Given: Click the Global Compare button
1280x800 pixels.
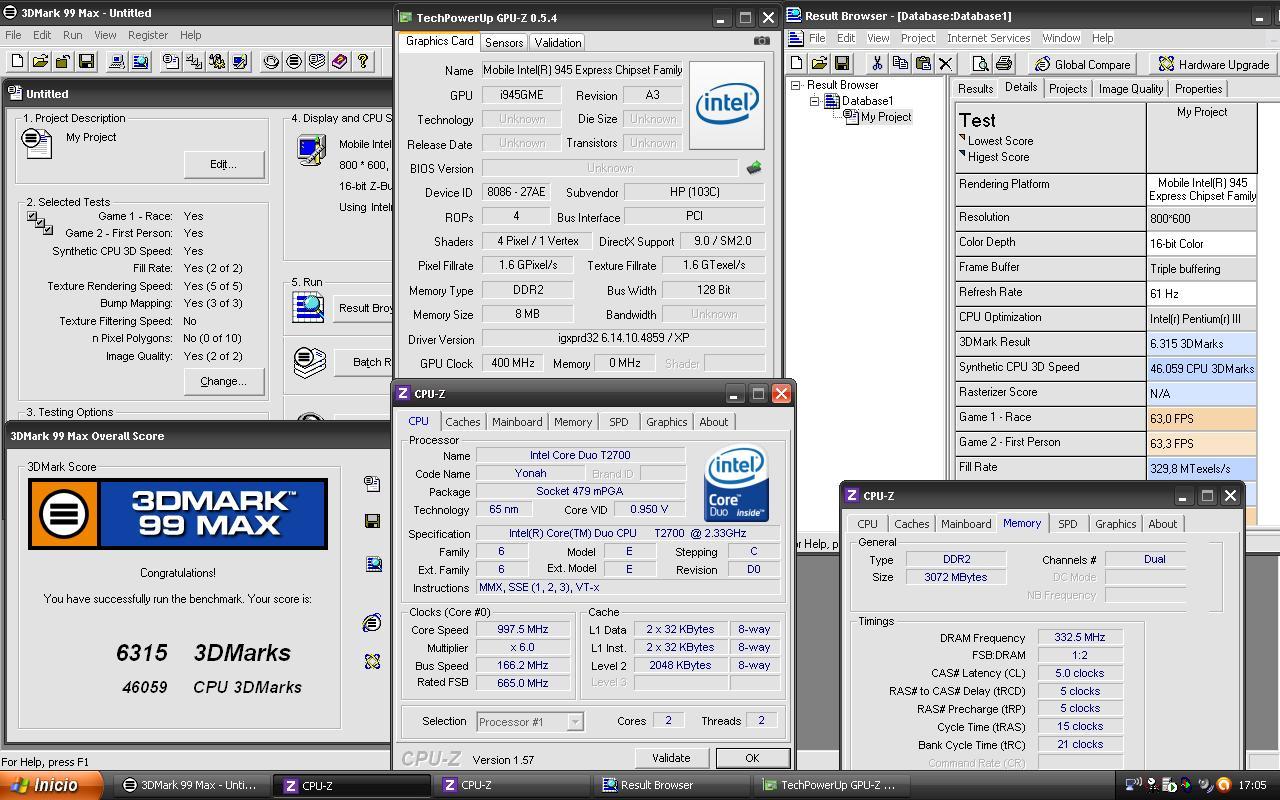Looking at the screenshot, I should click(x=1083, y=64).
